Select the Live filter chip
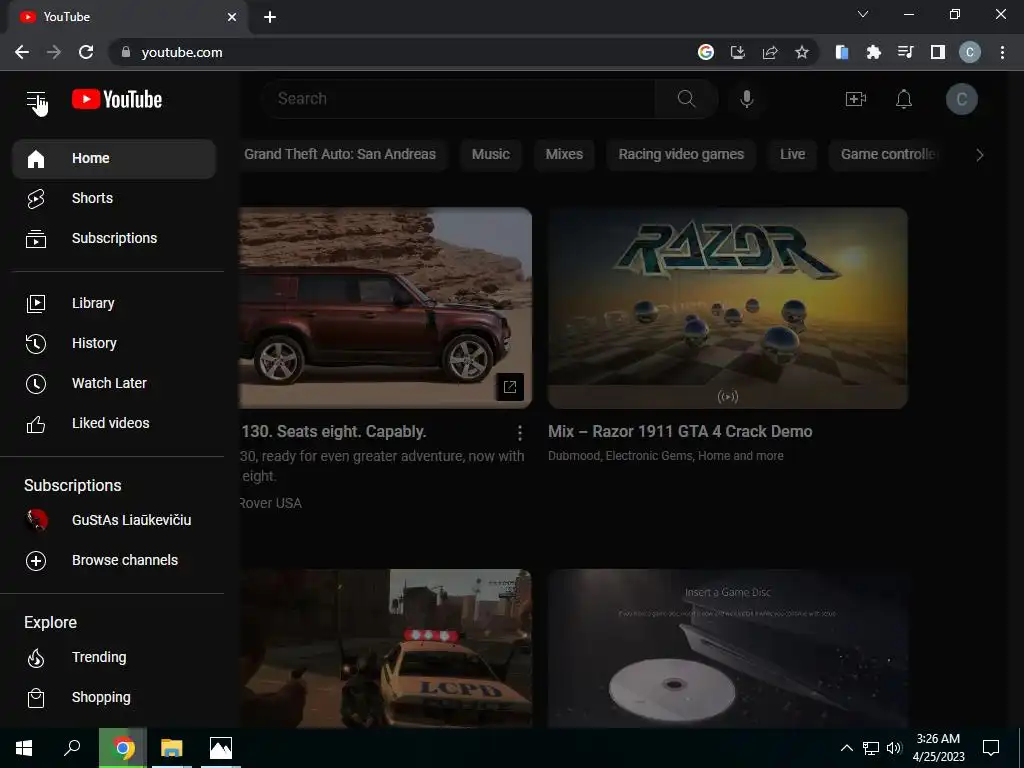Viewport: 1024px width, 768px height. [792, 155]
